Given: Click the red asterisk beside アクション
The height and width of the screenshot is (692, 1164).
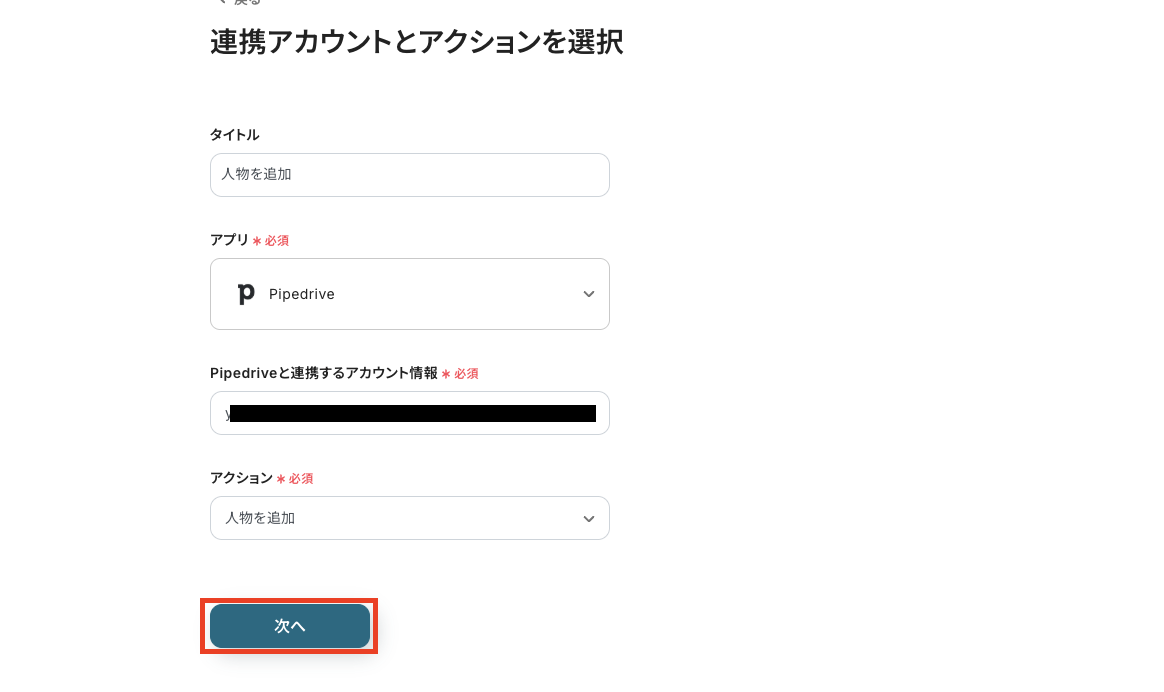Looking at the screenshot, I should (x=281, y=479).
